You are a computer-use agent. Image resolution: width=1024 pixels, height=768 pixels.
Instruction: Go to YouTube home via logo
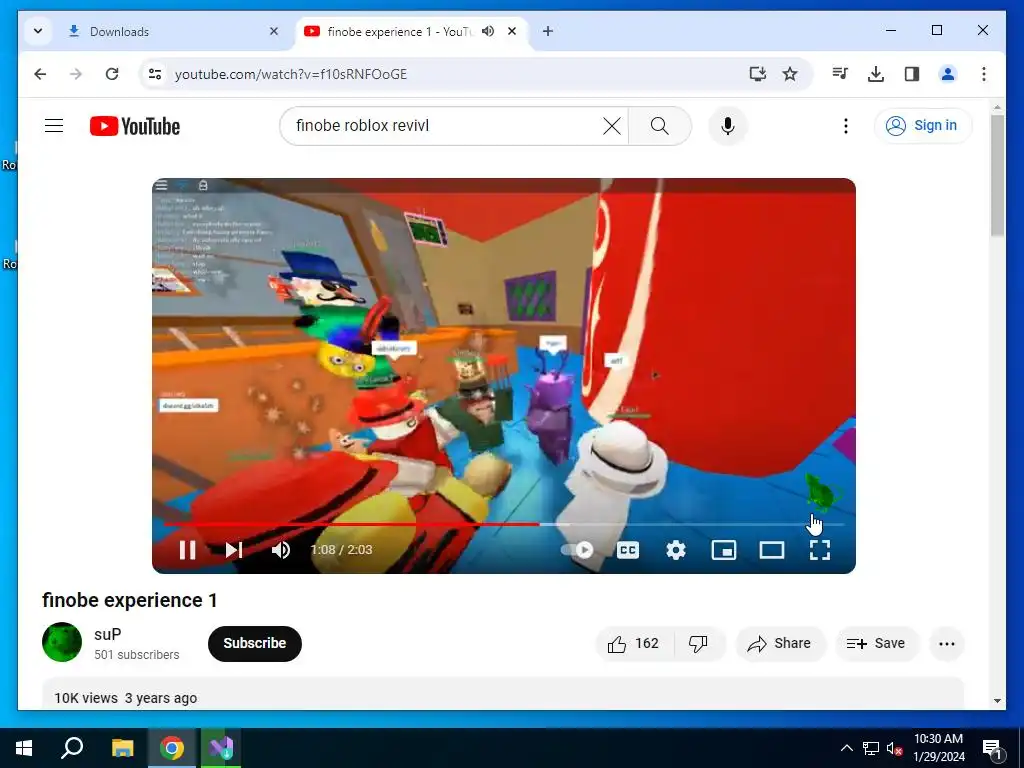point(135,126)
